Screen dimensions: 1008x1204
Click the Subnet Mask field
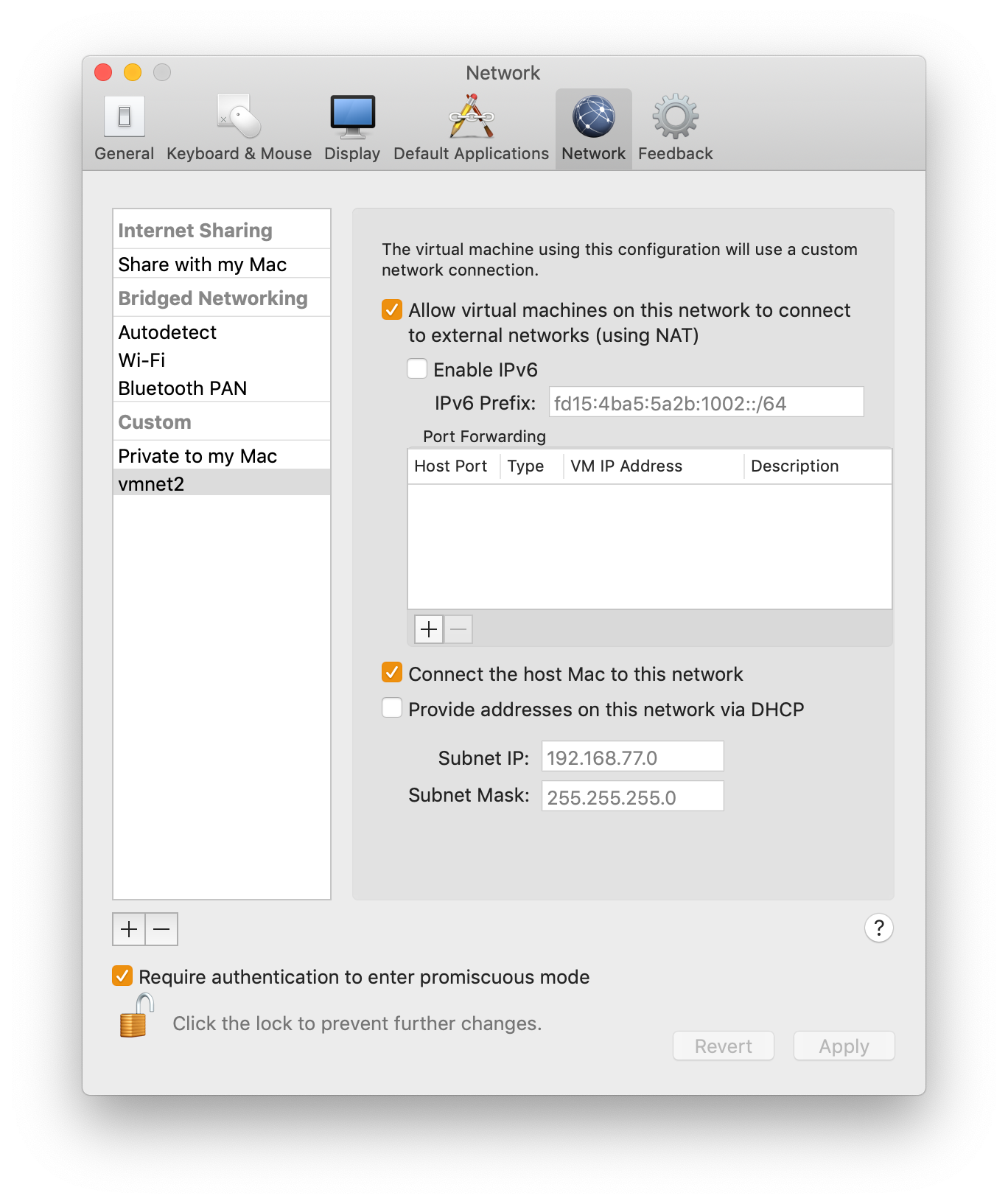tap(633, 797)
